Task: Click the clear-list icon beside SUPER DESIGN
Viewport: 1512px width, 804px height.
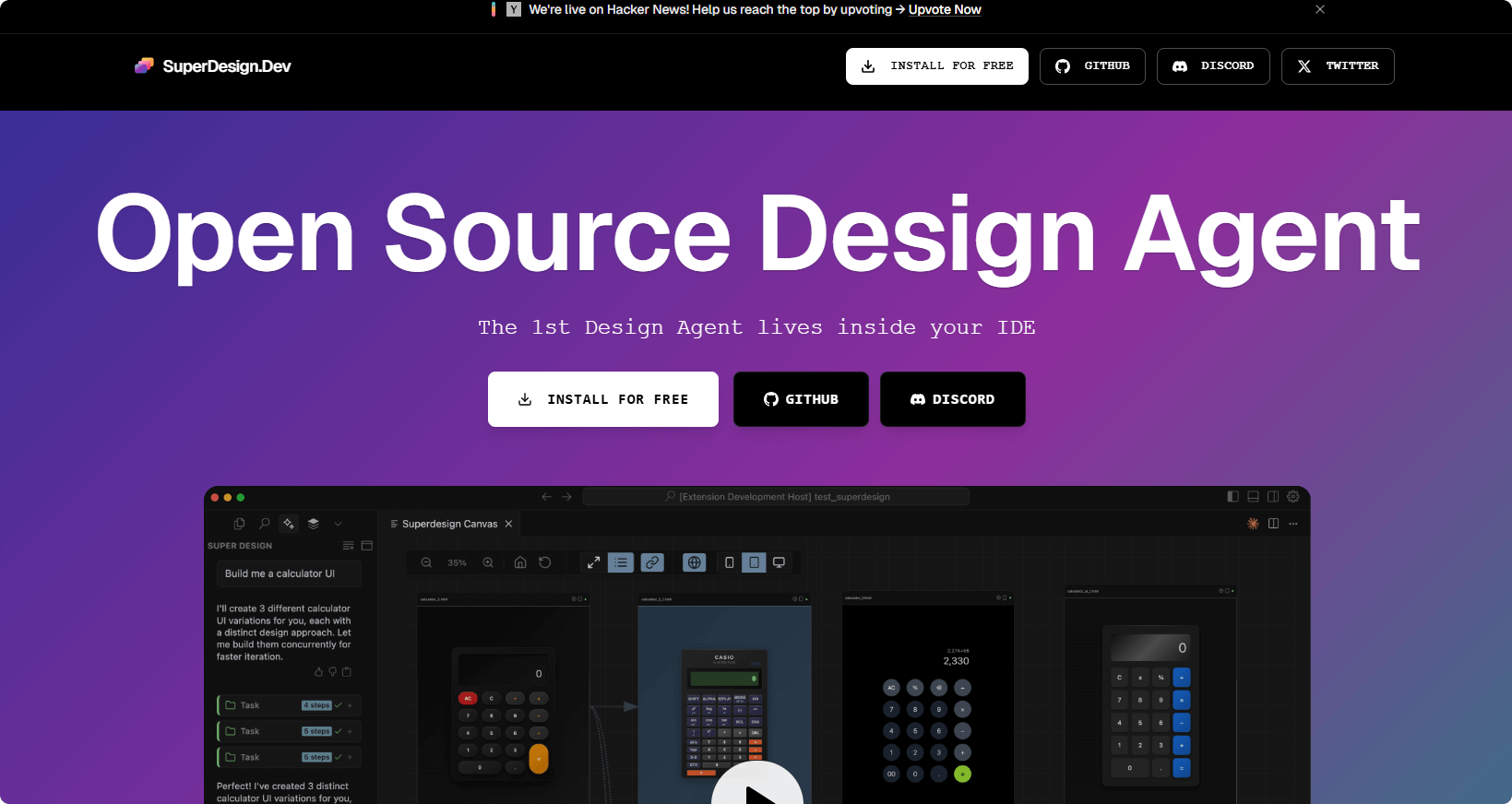Action: (348, 546)
